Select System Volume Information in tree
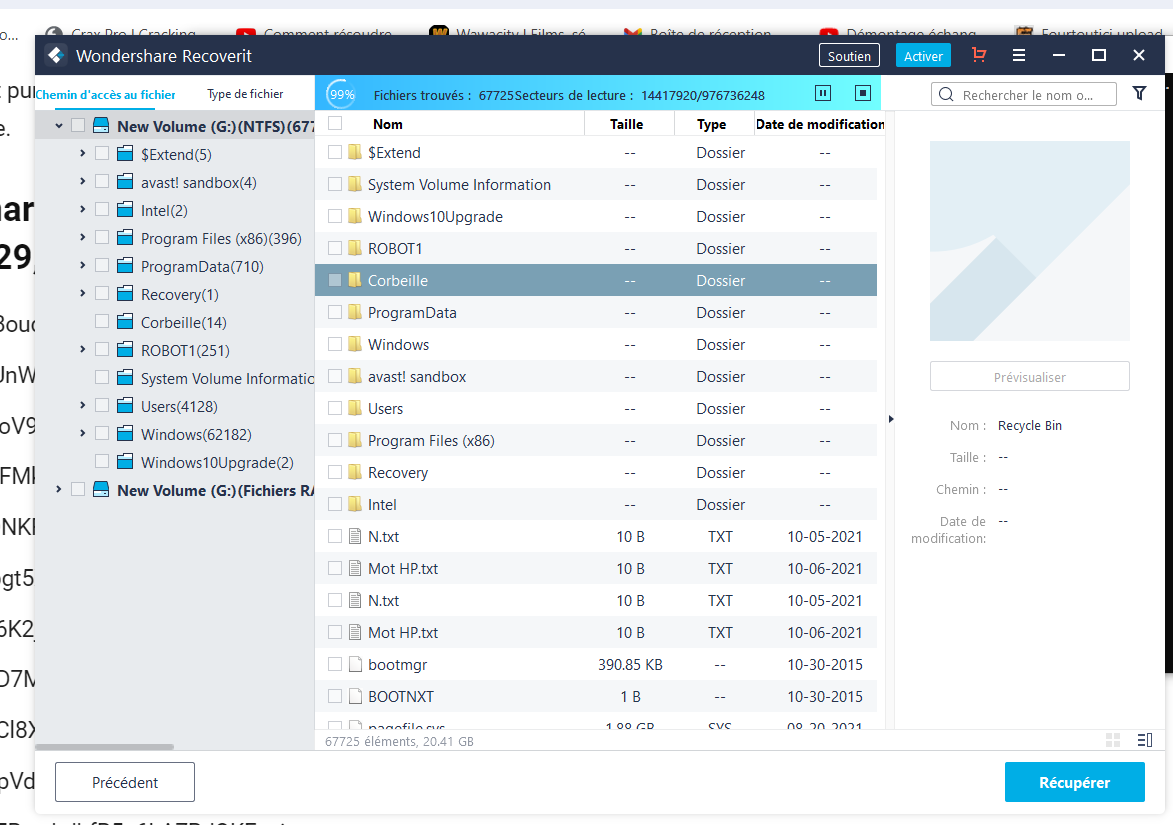The image size is (1173, 825). [x=227, y=378]
